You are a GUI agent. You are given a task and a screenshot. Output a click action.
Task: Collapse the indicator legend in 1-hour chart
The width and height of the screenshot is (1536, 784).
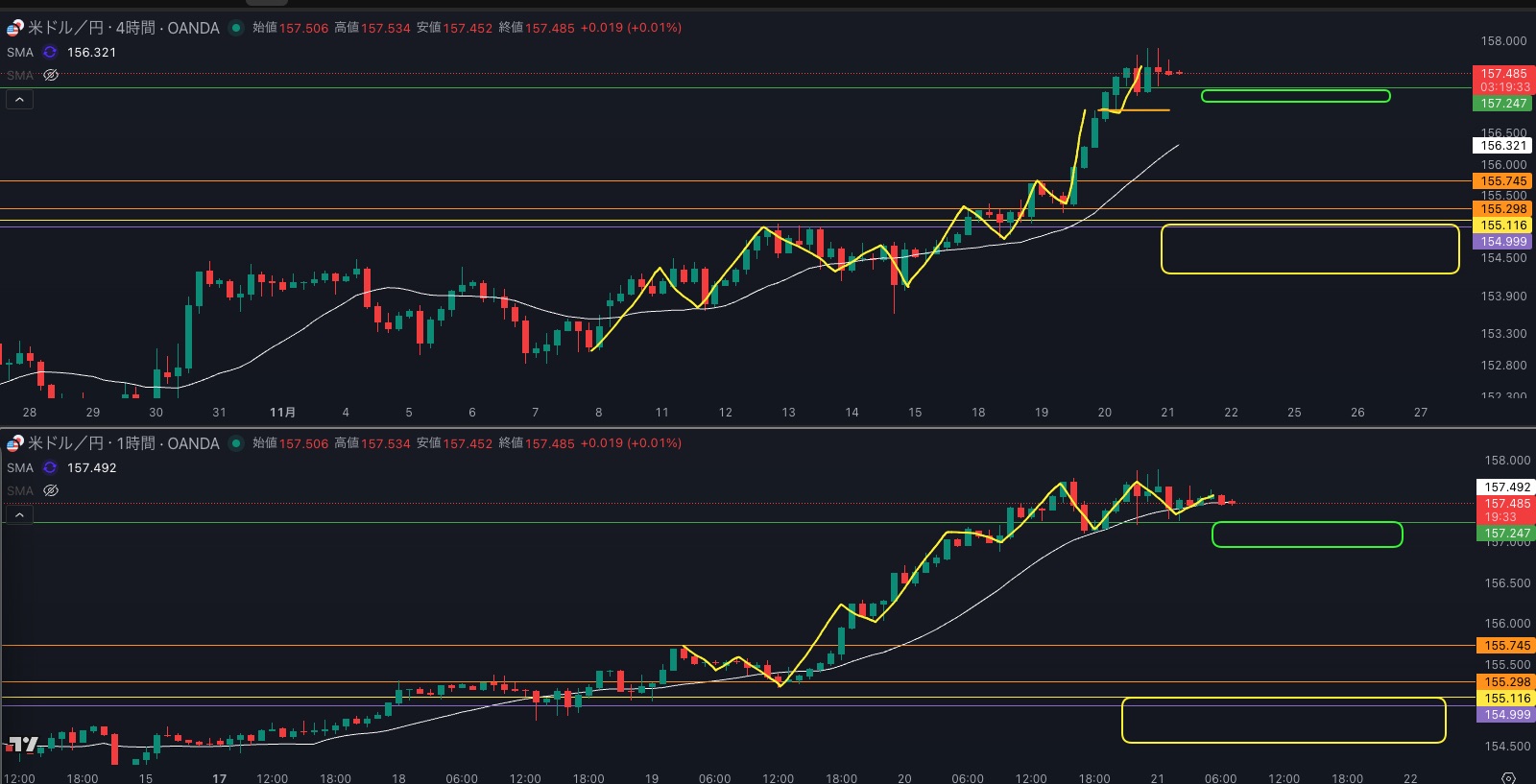coord(19,514)
